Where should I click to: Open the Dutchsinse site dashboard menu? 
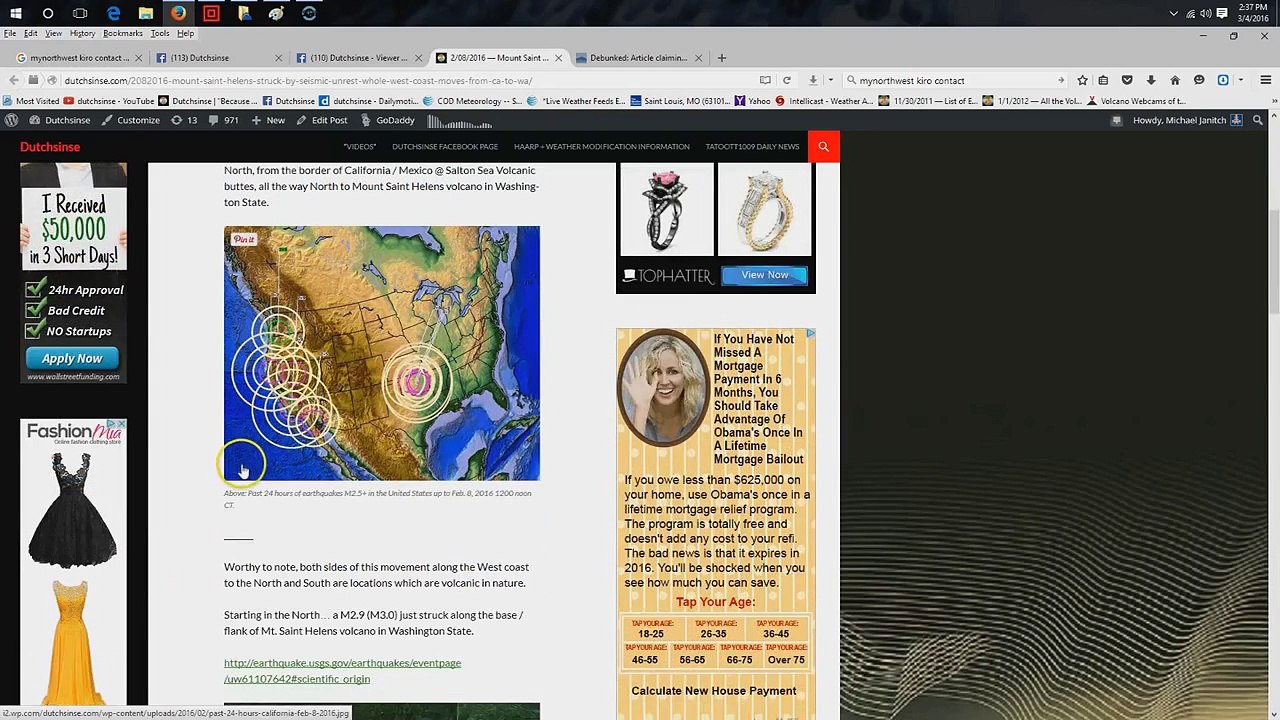(60, 120)
